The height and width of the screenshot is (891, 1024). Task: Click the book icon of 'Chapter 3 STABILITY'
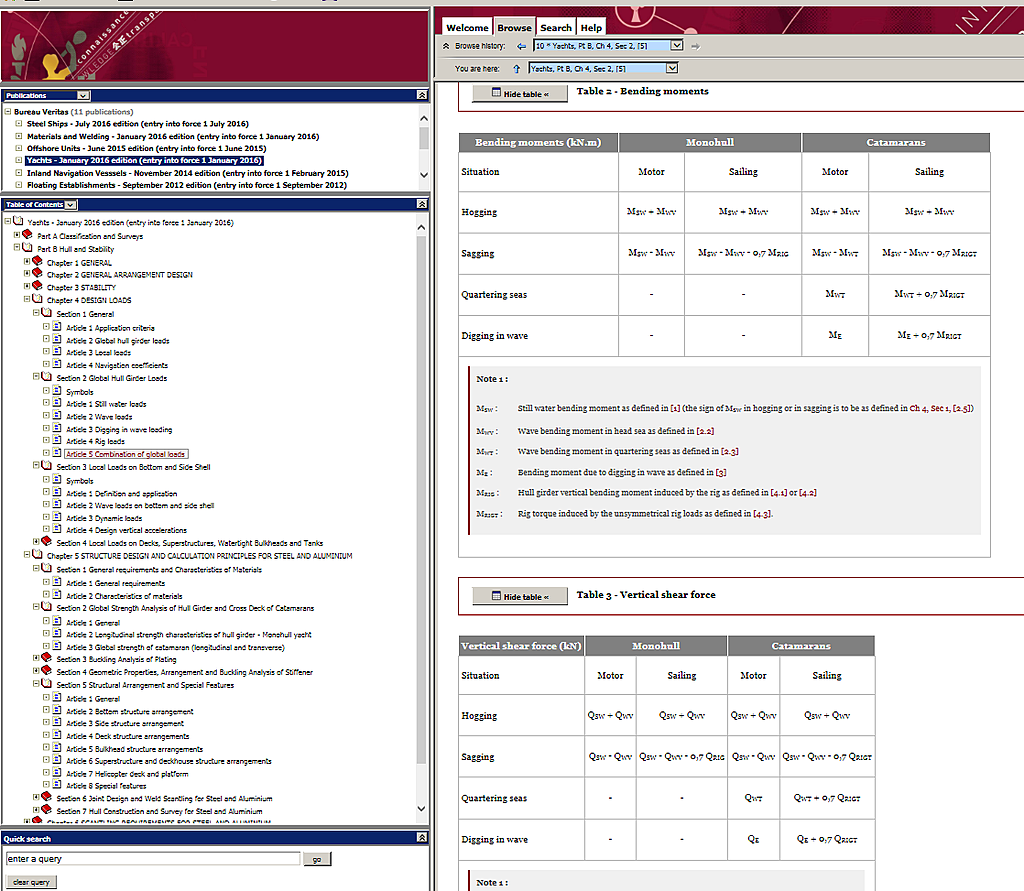pos(37,286)
